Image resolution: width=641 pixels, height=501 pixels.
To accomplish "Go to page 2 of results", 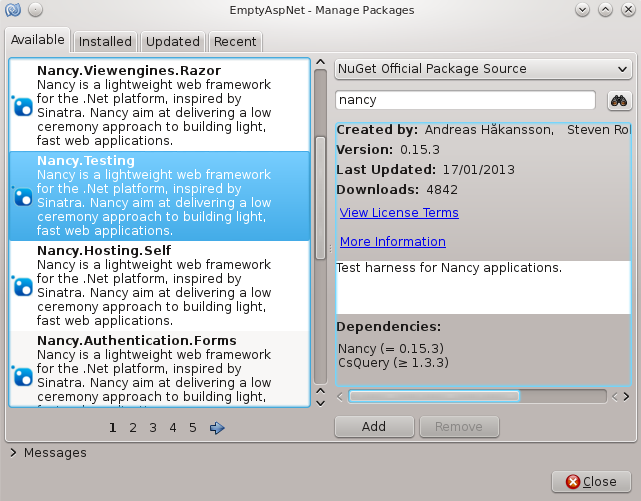I will [133, 428].
